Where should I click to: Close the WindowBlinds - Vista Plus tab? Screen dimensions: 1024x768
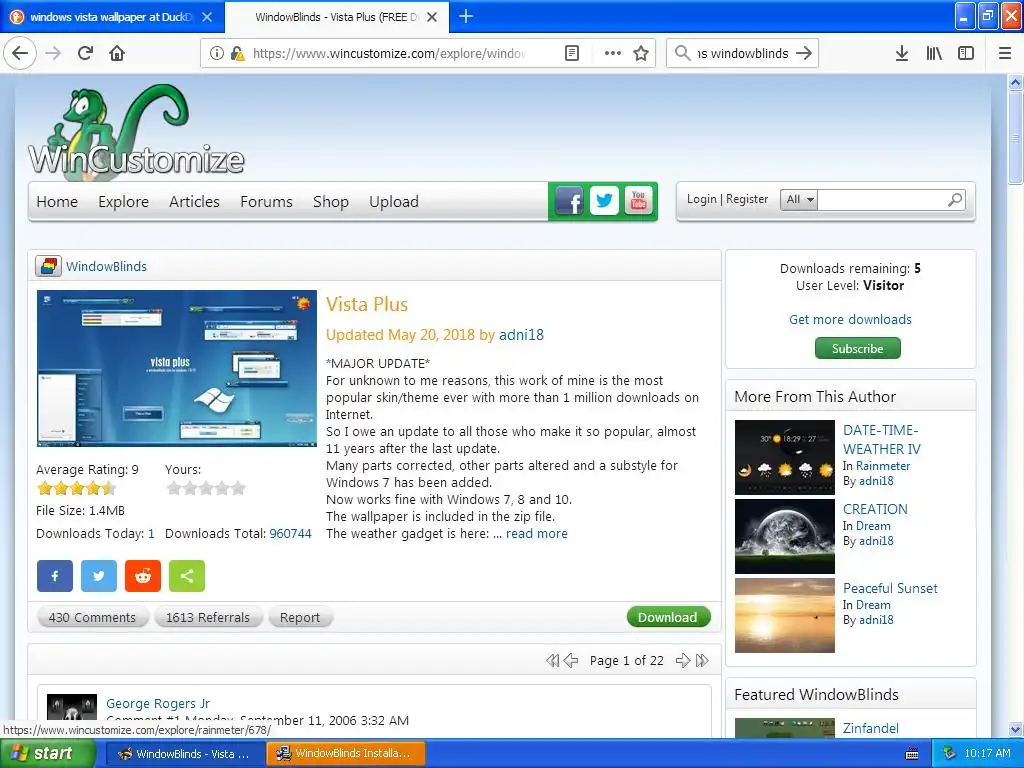[x=432, y=17]
